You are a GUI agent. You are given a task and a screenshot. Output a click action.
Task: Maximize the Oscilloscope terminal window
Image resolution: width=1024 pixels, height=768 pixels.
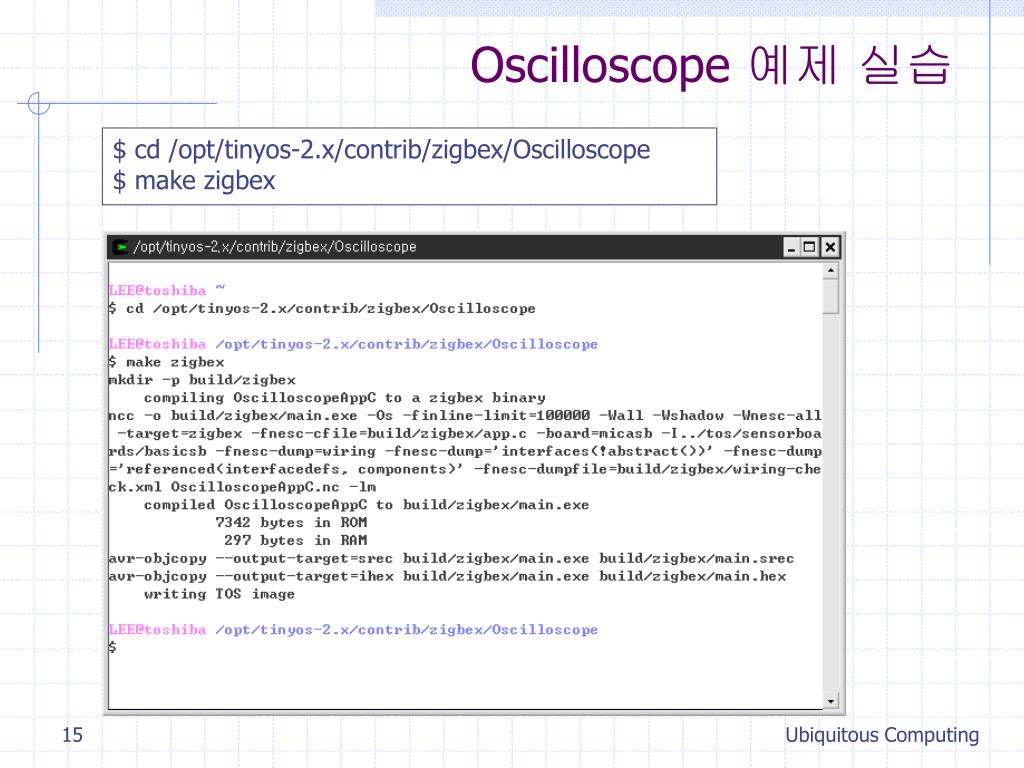coord(809,248)
